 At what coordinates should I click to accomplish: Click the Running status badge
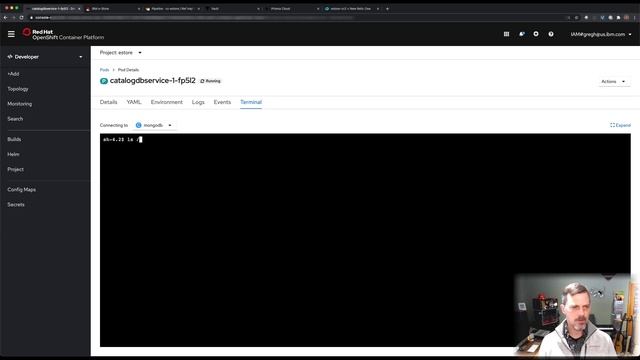(211, 81)
